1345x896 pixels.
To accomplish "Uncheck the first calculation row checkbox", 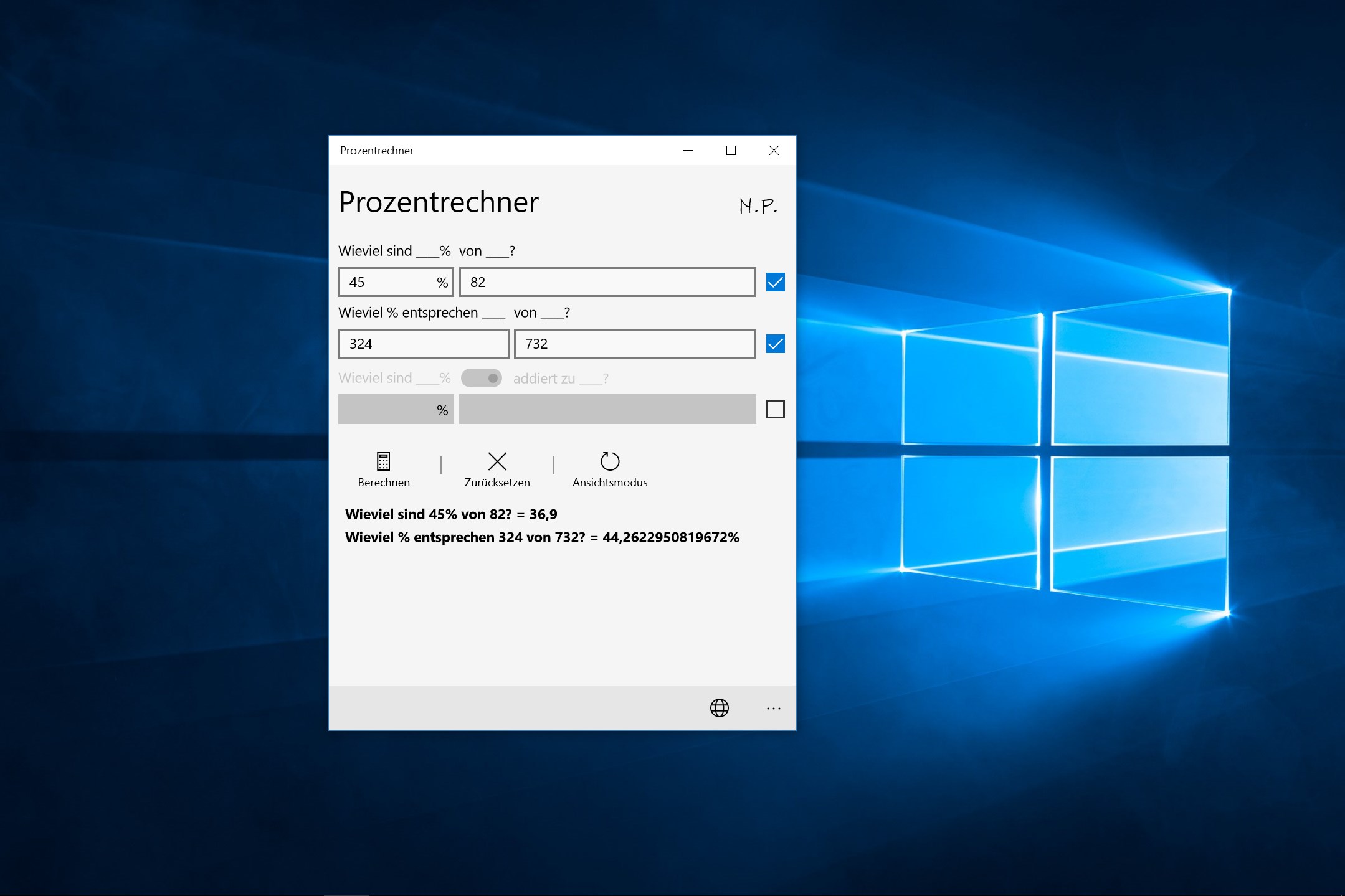I will (x=775, y=282).
